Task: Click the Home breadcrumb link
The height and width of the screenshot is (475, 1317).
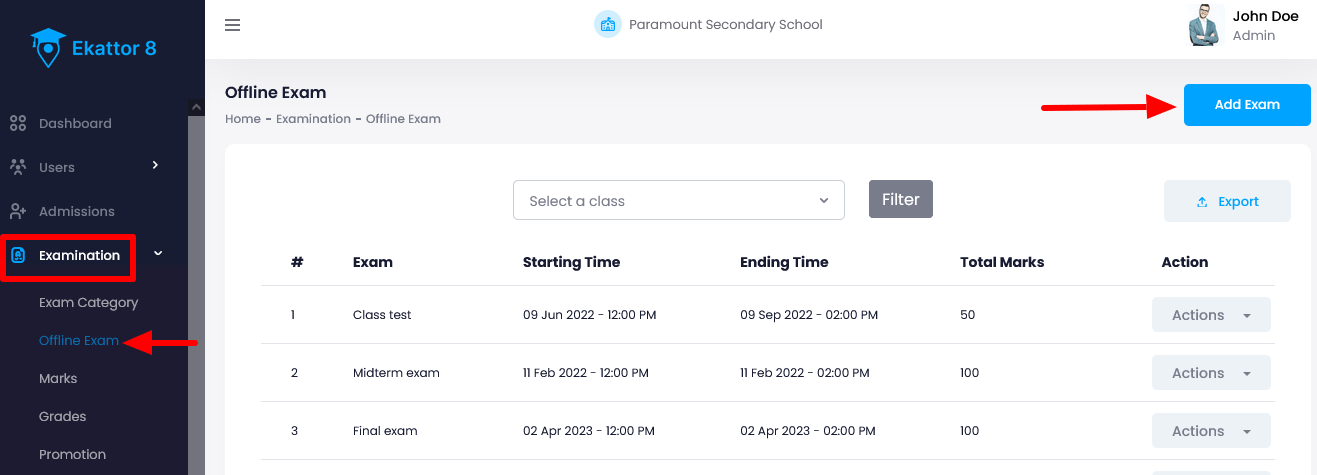Action: tap(242, 118)
